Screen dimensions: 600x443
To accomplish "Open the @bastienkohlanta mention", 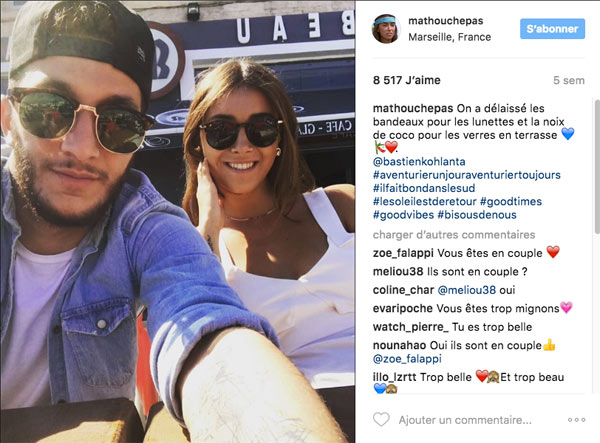I will [419, 161].
